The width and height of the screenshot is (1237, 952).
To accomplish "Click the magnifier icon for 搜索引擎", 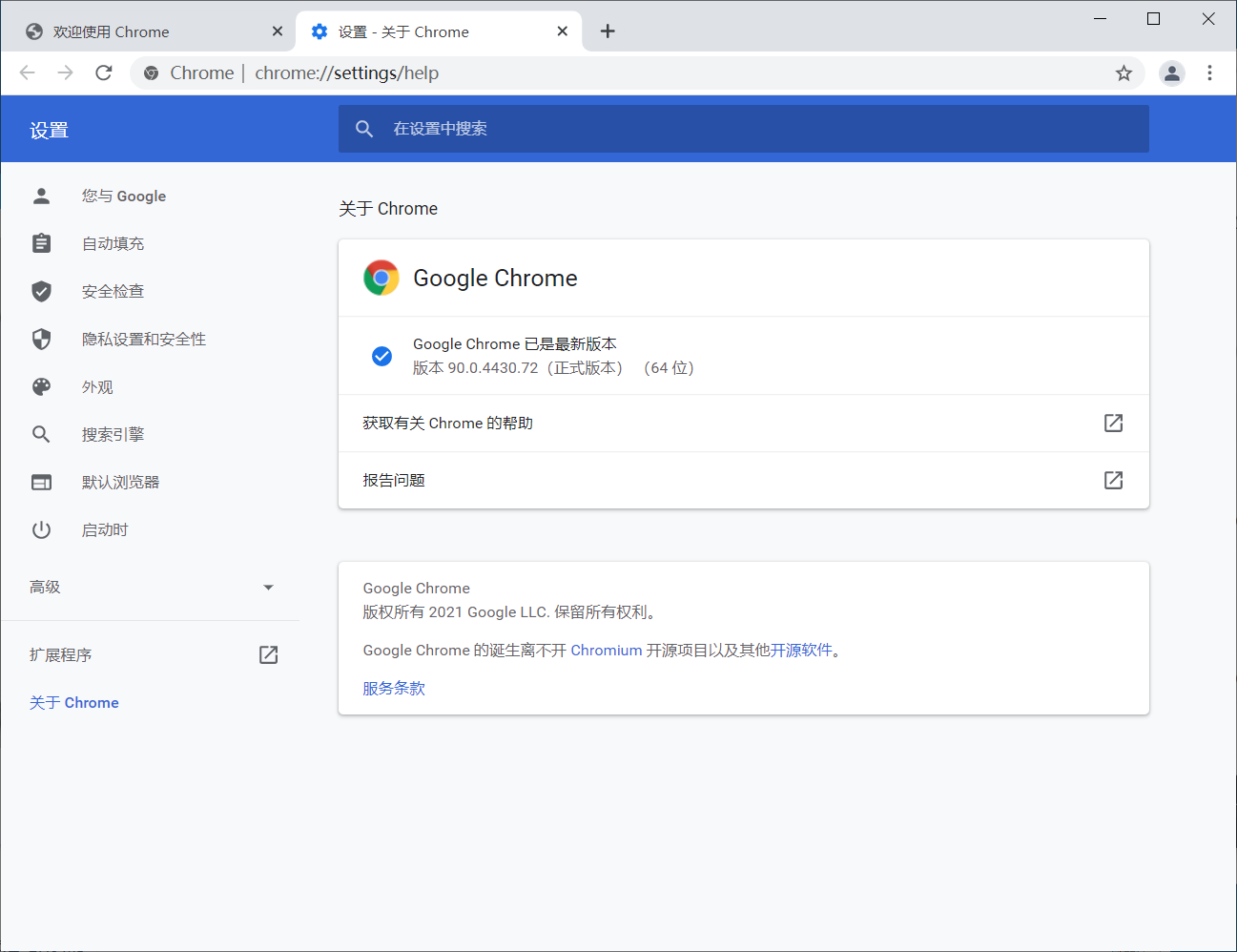I will tap(41, 434).
